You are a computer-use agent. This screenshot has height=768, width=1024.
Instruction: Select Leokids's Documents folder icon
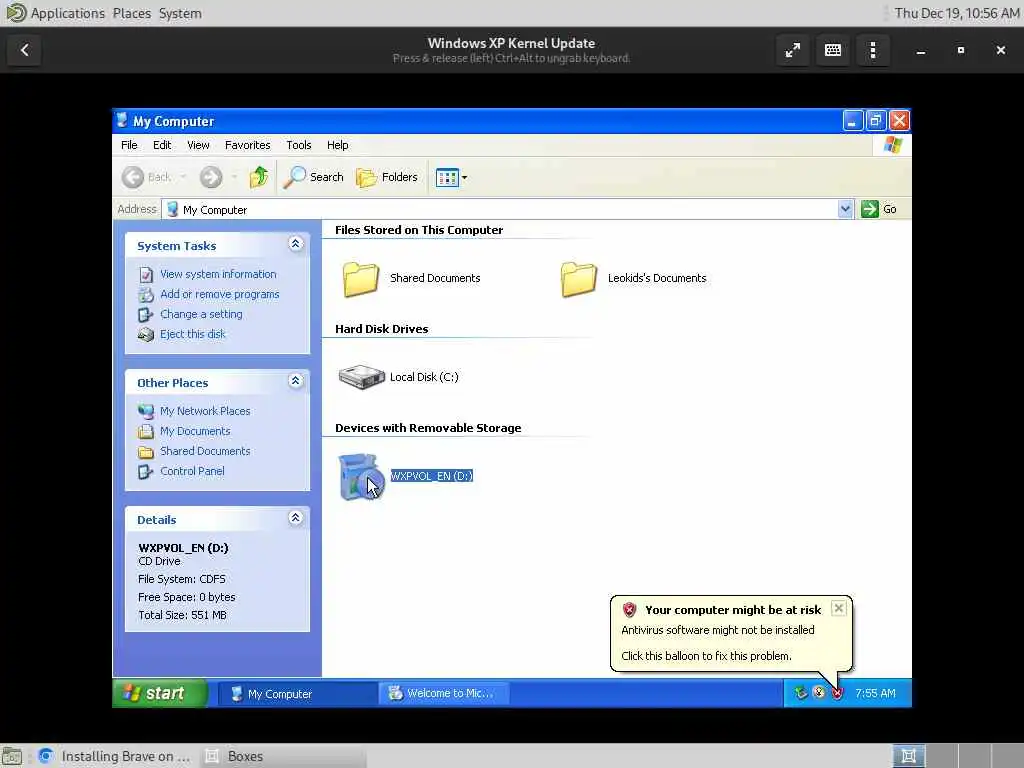point(579,279)
